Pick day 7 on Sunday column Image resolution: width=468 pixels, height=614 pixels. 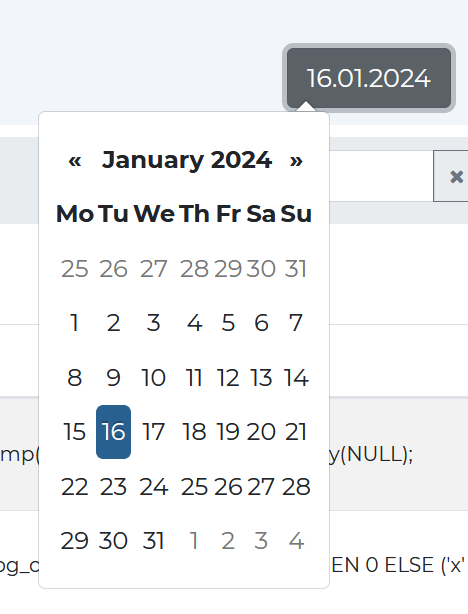tap(296, 323)
